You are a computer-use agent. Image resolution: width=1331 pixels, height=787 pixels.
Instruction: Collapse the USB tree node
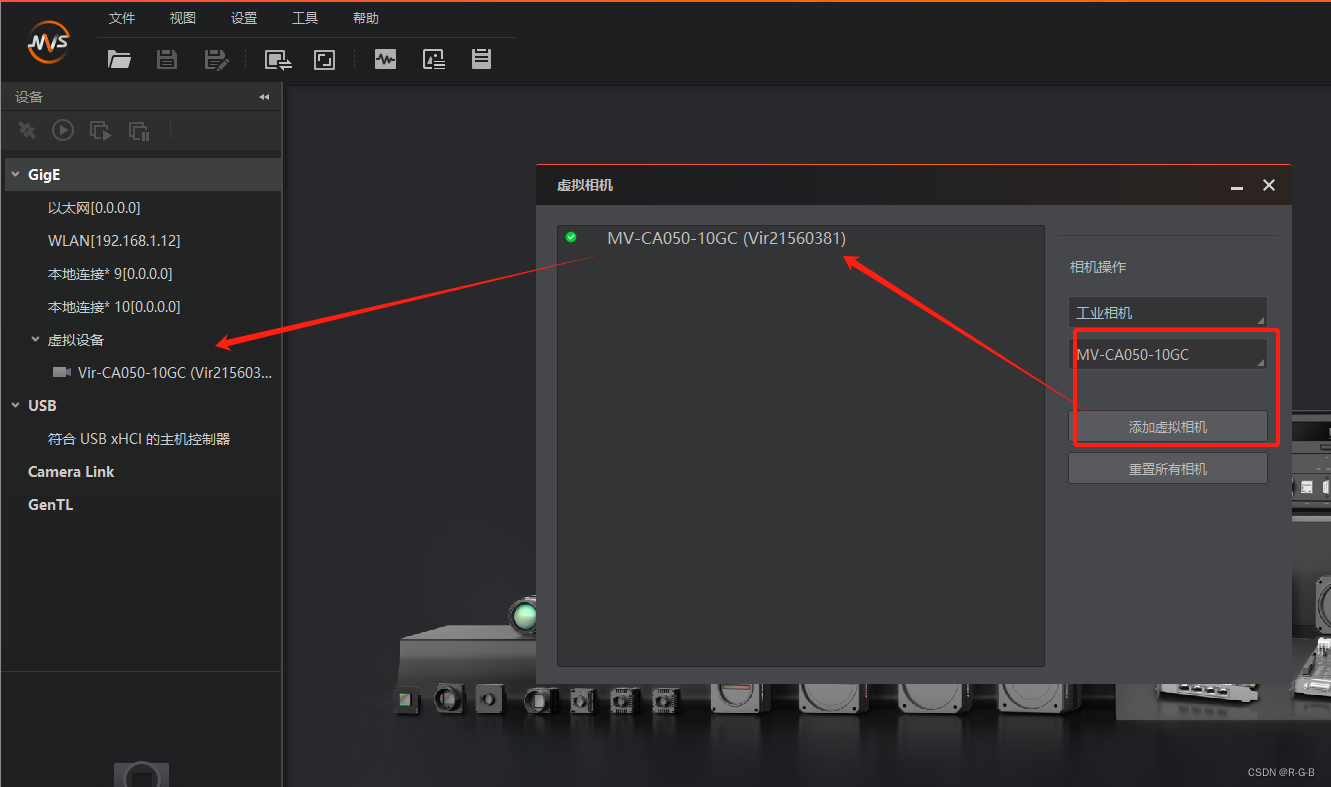click(15, 405)
